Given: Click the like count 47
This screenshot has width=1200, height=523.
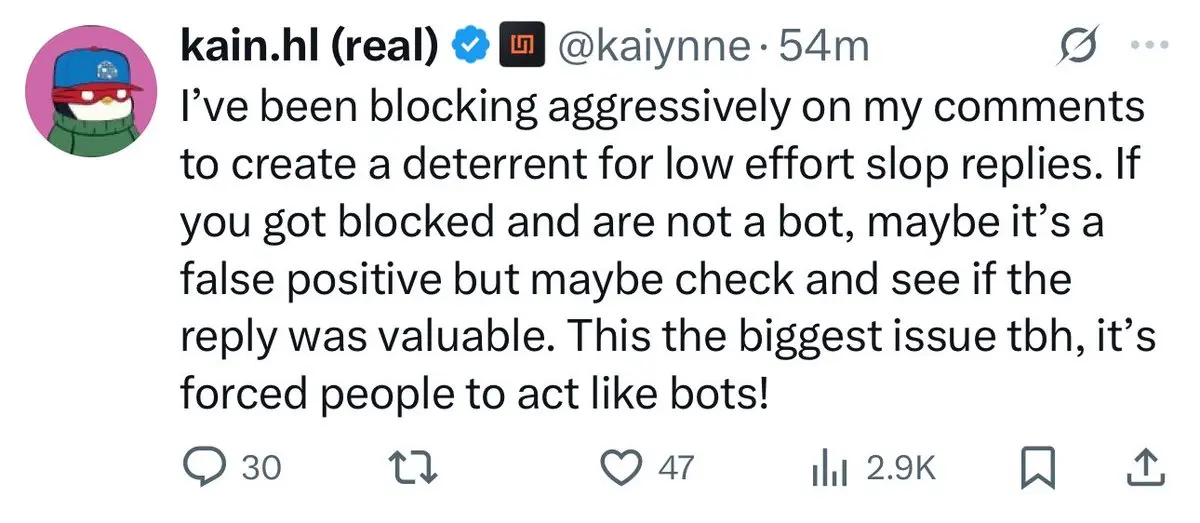Looking at the screenshot, I should tap(678, 467).
